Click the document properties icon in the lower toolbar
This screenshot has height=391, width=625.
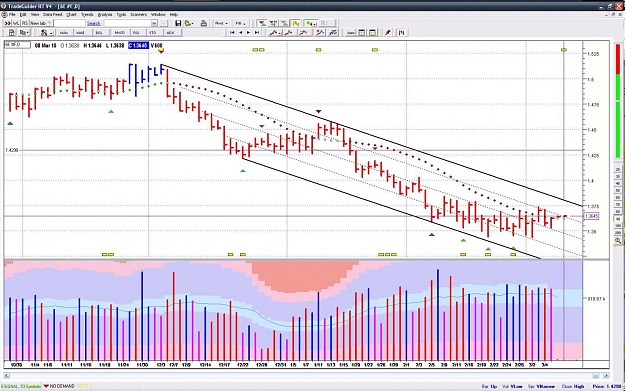pos(12,33)
